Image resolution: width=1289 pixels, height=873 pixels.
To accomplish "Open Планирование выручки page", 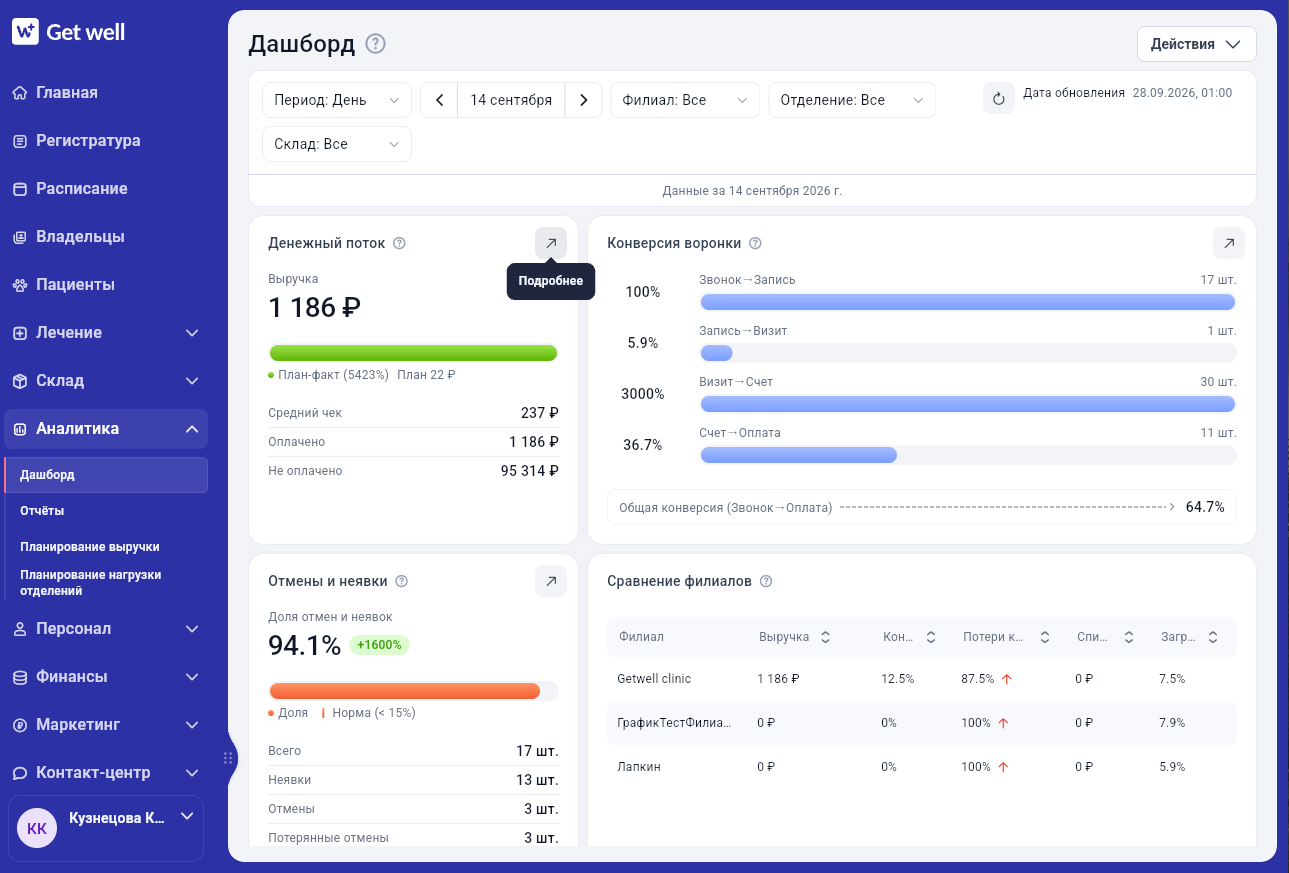I will tap(106, 547).
